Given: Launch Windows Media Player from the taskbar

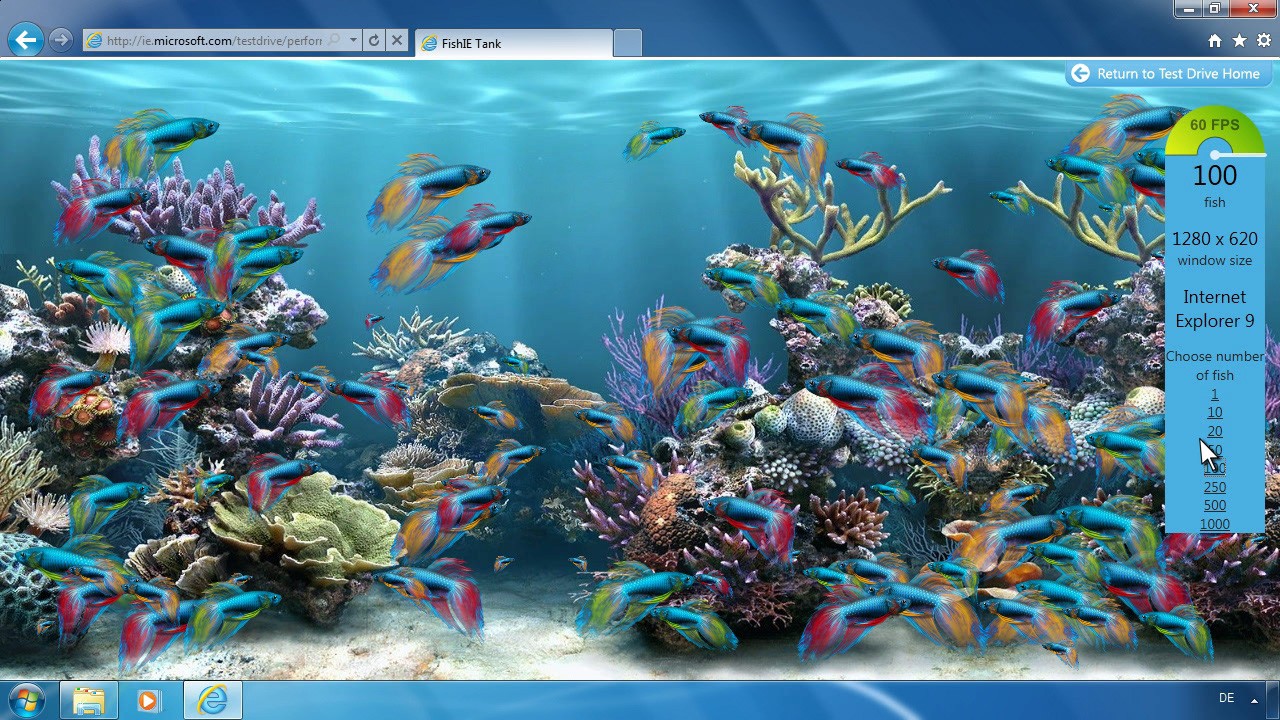Looking at the screenshot, I should [150, 701].
